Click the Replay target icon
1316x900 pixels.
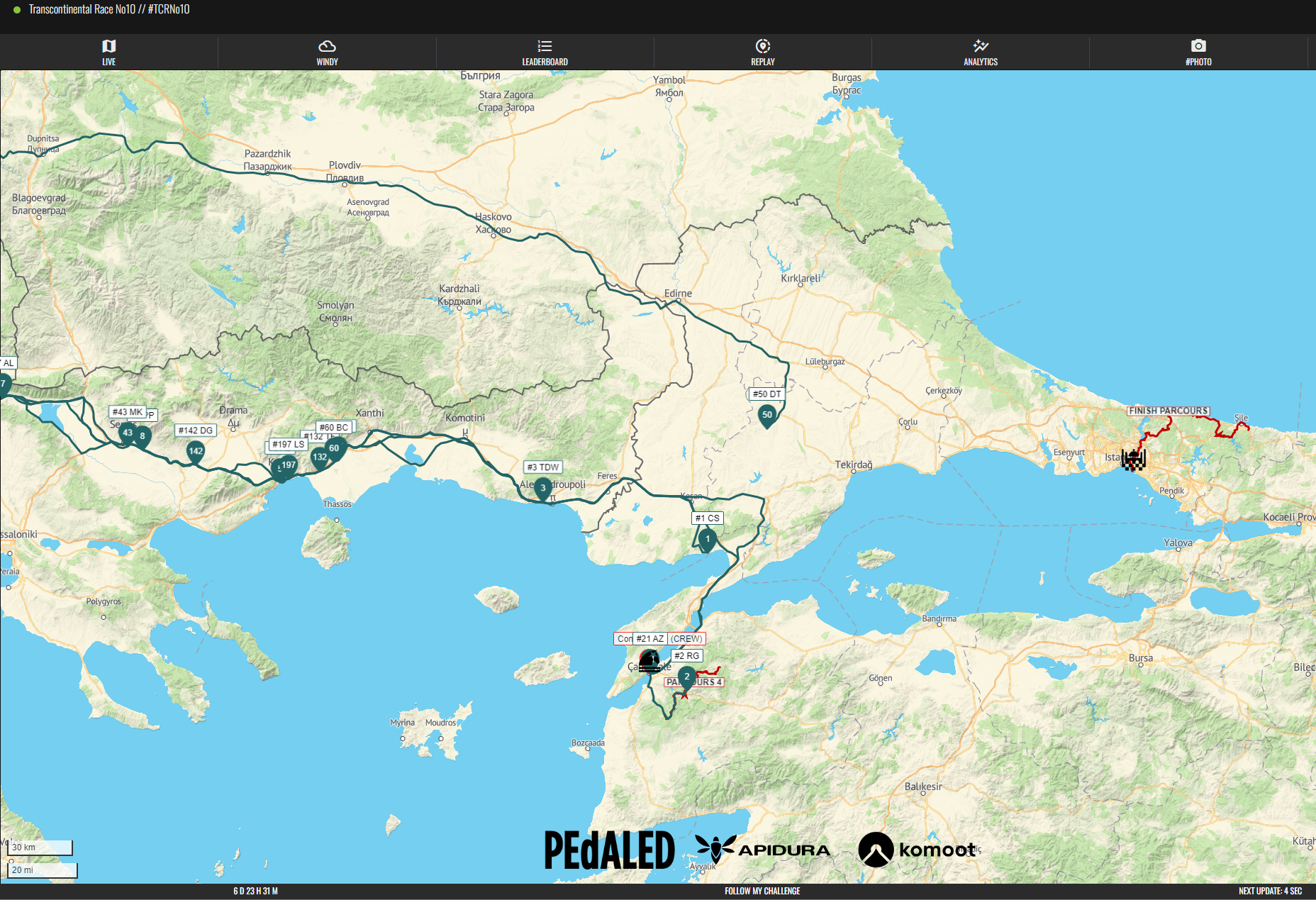pyautogui.click(x=763, y=46)
